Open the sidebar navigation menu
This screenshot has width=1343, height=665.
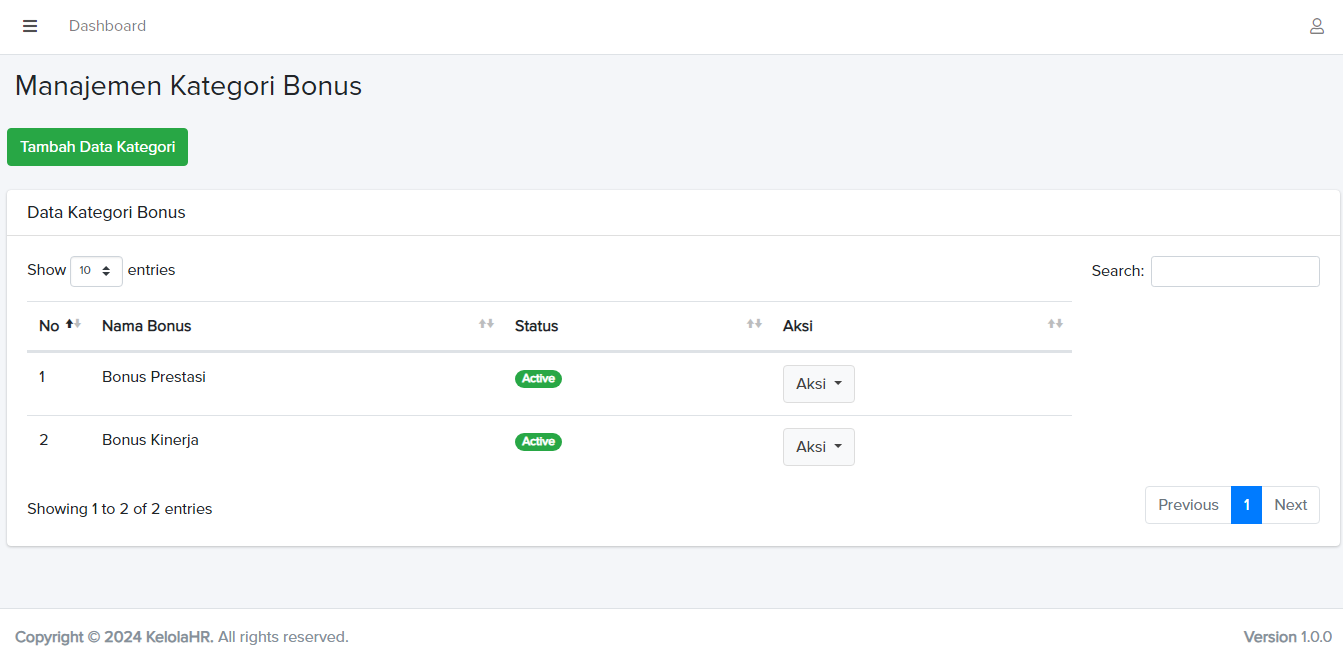click(x=29, y=26)
